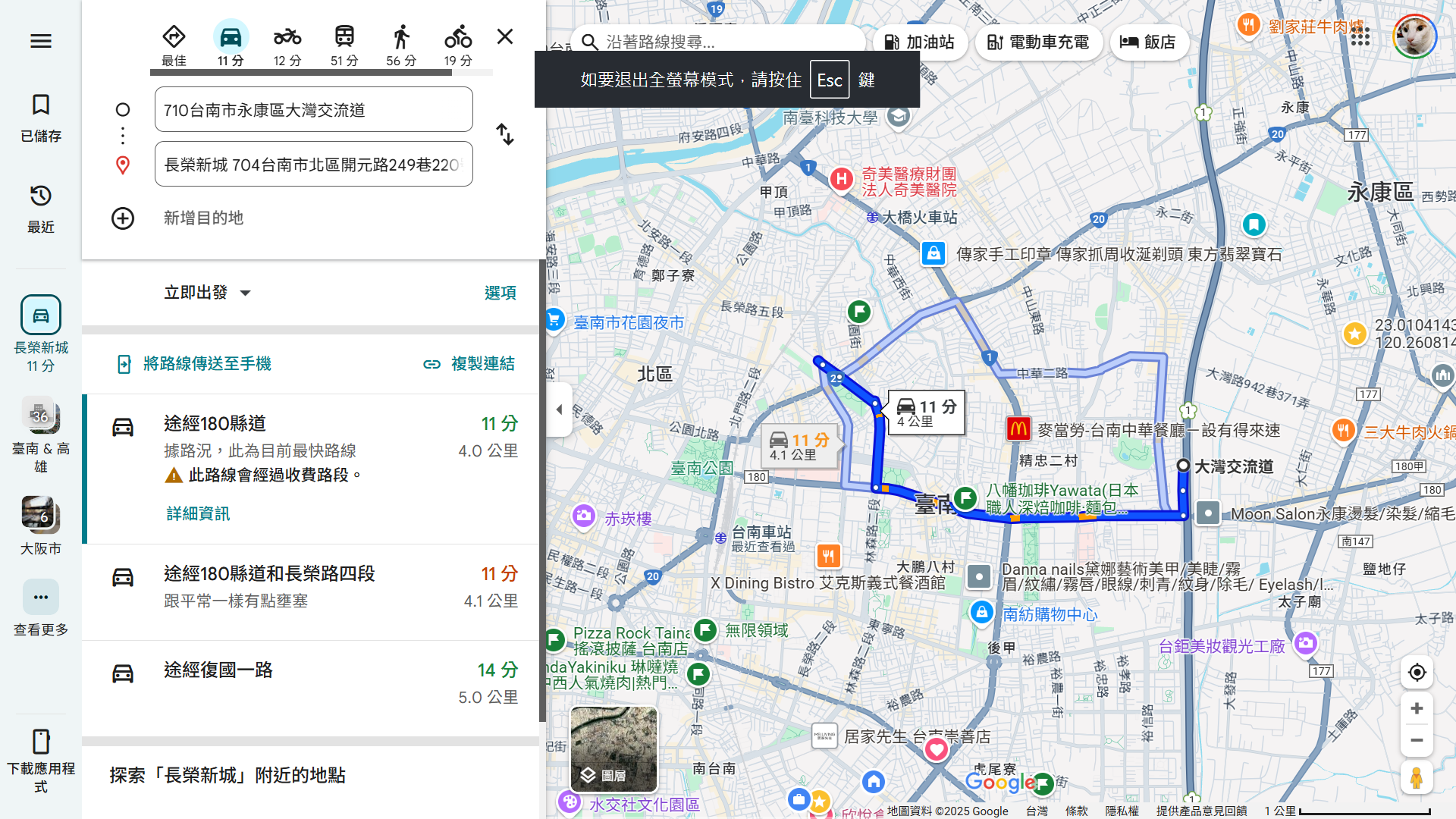Click the alternate 11 分 4.1 公里 callout
This screenshot has height=819, width=1456.
click(x=801, y=447)
